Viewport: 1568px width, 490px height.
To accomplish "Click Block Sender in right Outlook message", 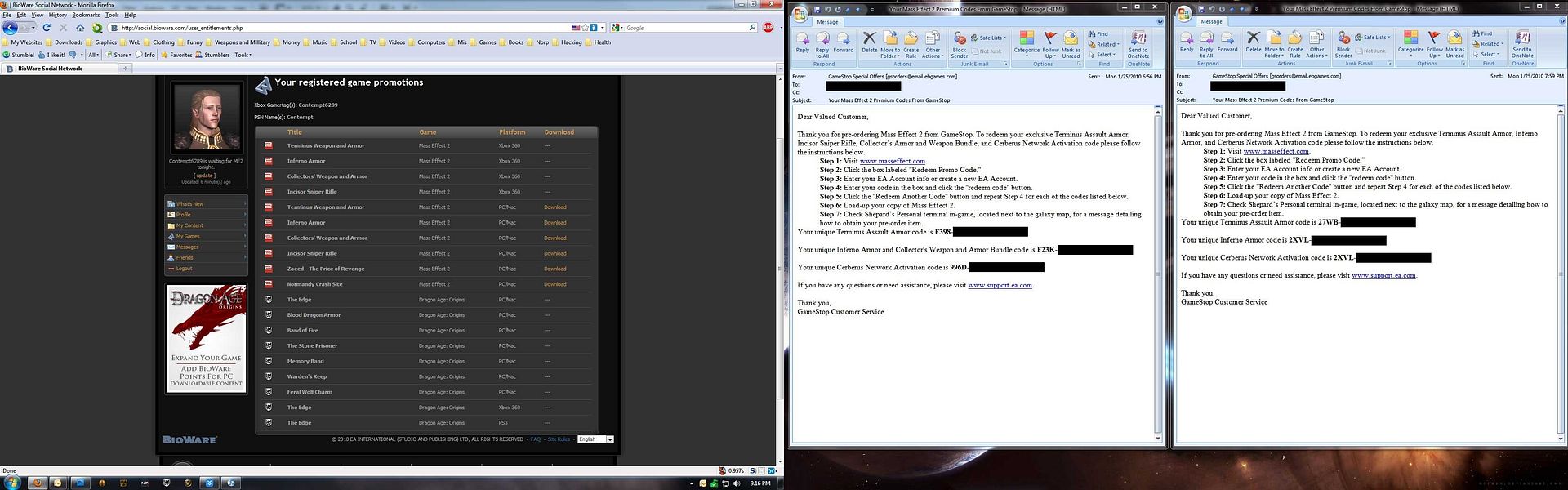I will coord(1343,44).
